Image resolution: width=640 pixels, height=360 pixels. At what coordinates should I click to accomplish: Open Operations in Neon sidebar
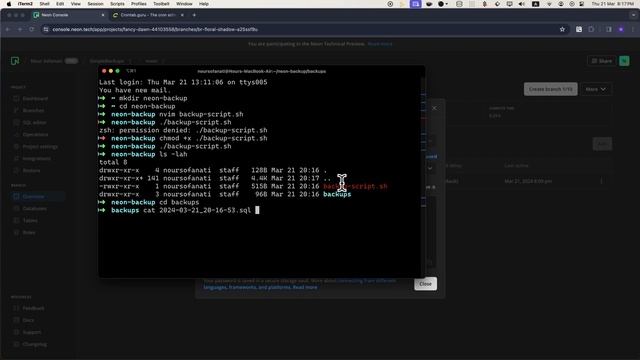coord(35,134)
